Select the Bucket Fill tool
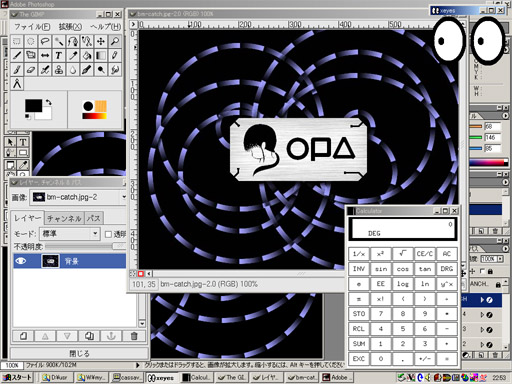This screenshot has height=384, width=512. (87, 55)
